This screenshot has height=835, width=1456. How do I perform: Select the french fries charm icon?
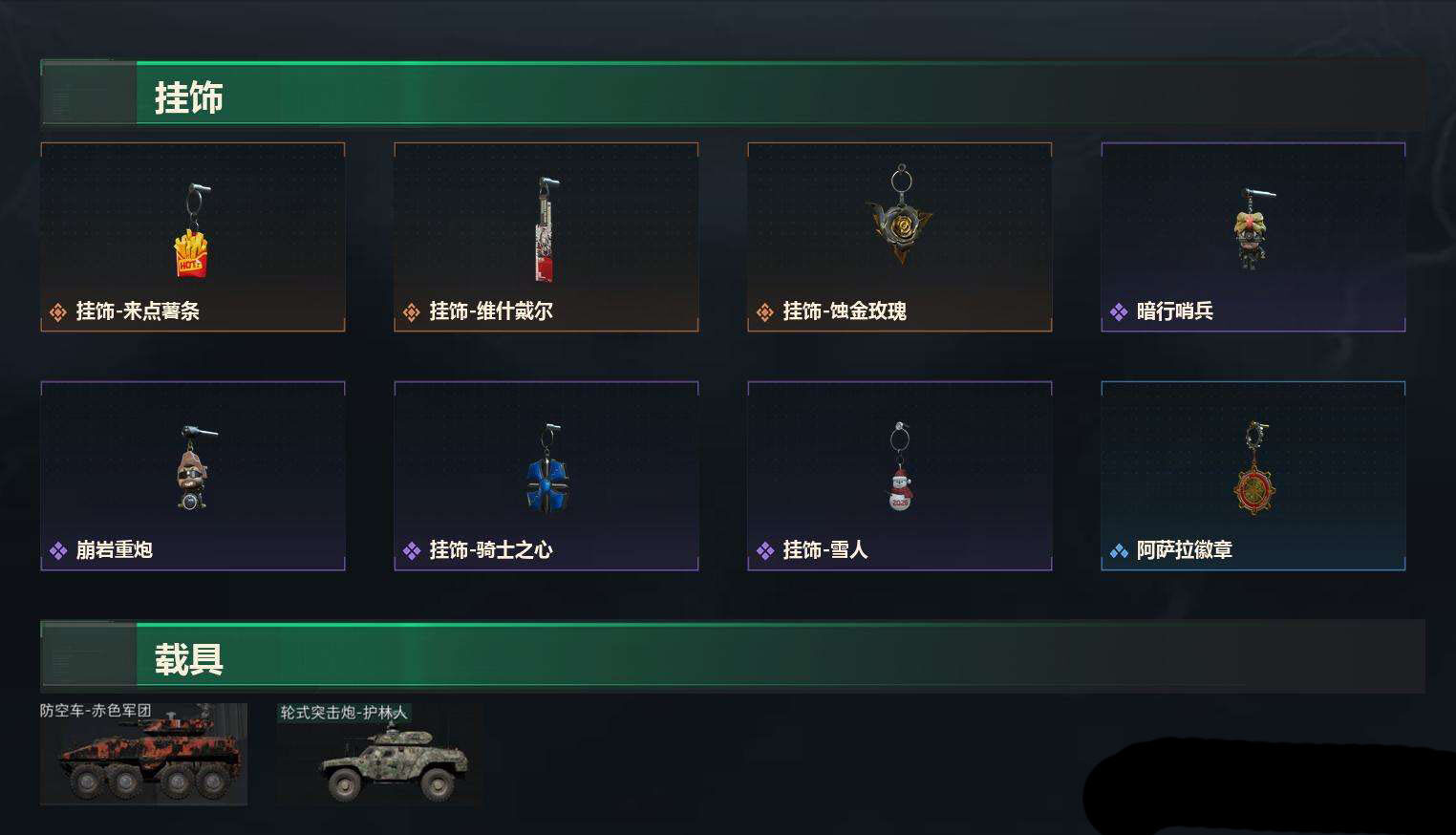[192, 231]
